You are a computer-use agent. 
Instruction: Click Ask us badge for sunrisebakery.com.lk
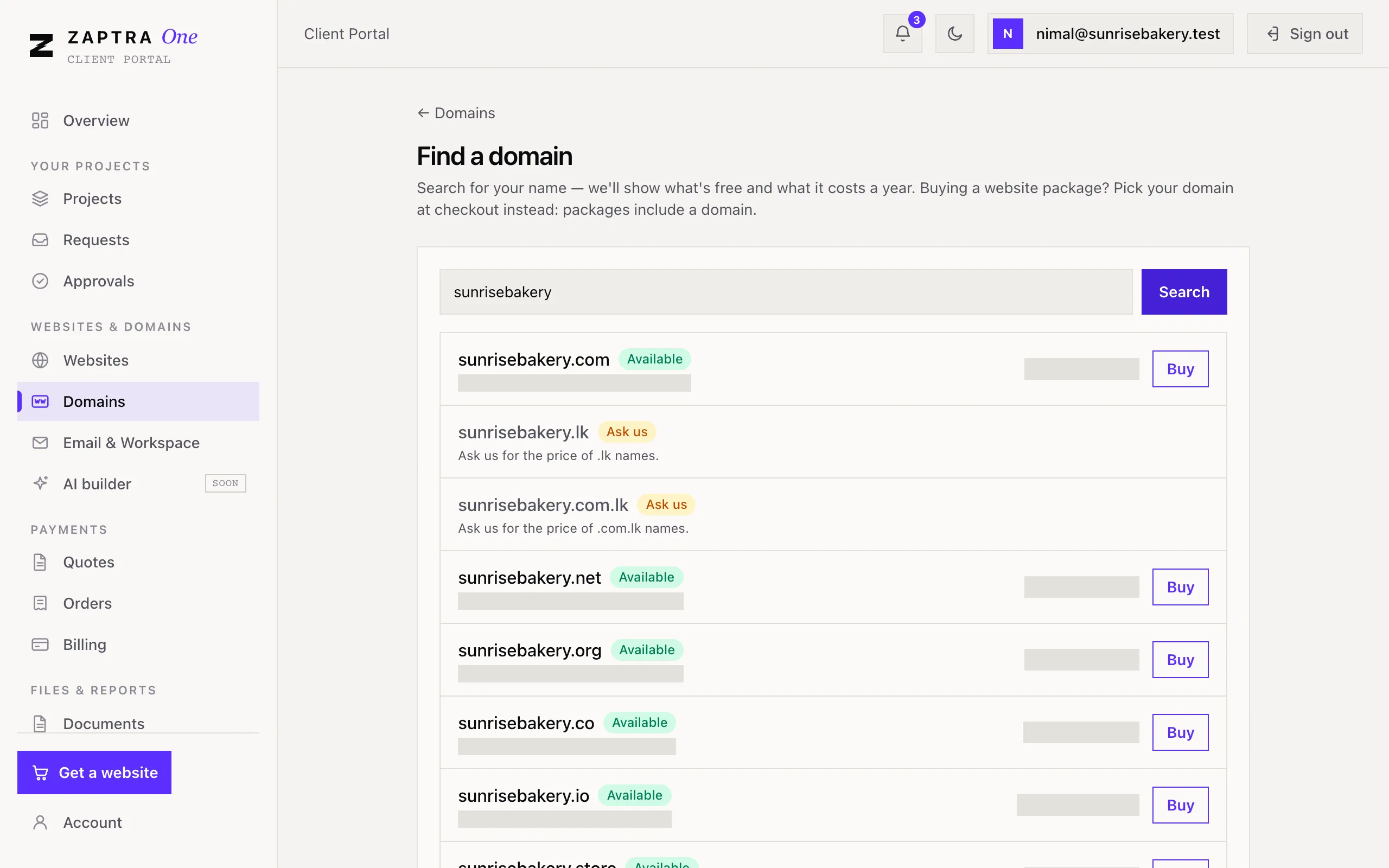coord(666,505)
